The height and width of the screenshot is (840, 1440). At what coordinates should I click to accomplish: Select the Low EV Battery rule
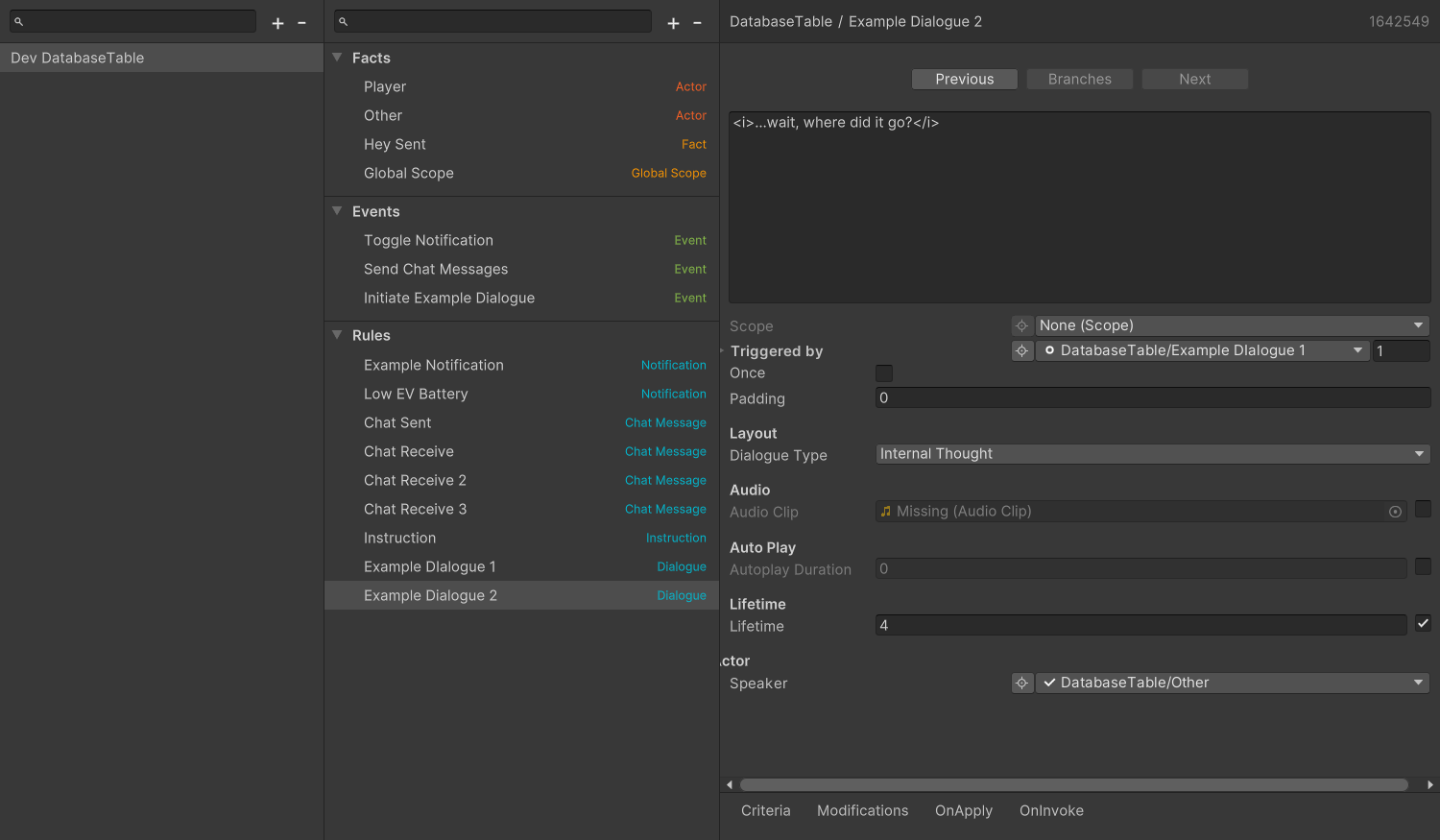coord(521,395)
